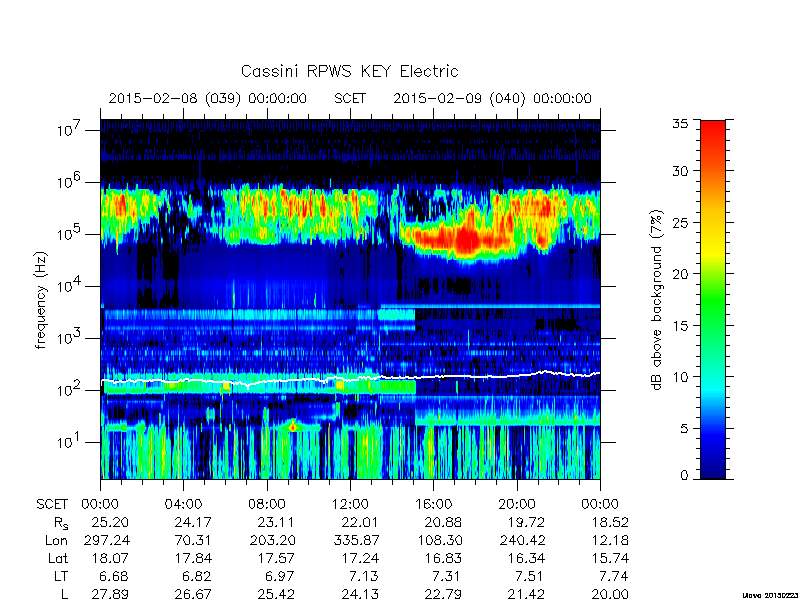Click the 10^5 frequency axis label
The image size is (800, 600).
pyautogui.click(x=68, y=234)
